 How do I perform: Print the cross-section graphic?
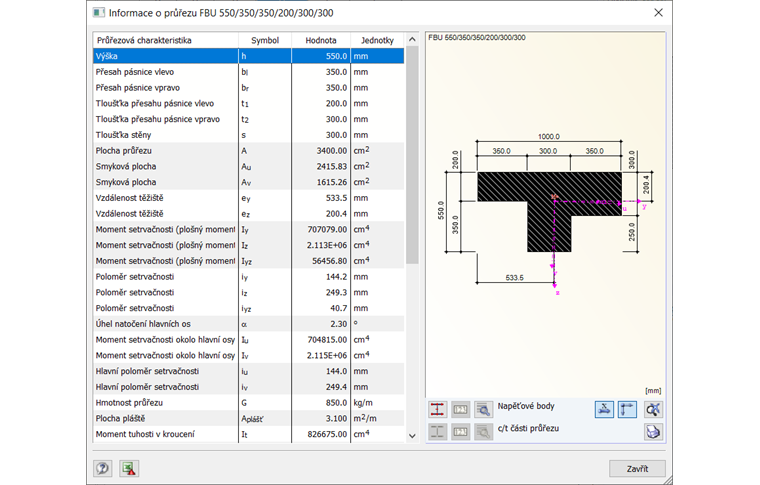[x=653, y=431]
